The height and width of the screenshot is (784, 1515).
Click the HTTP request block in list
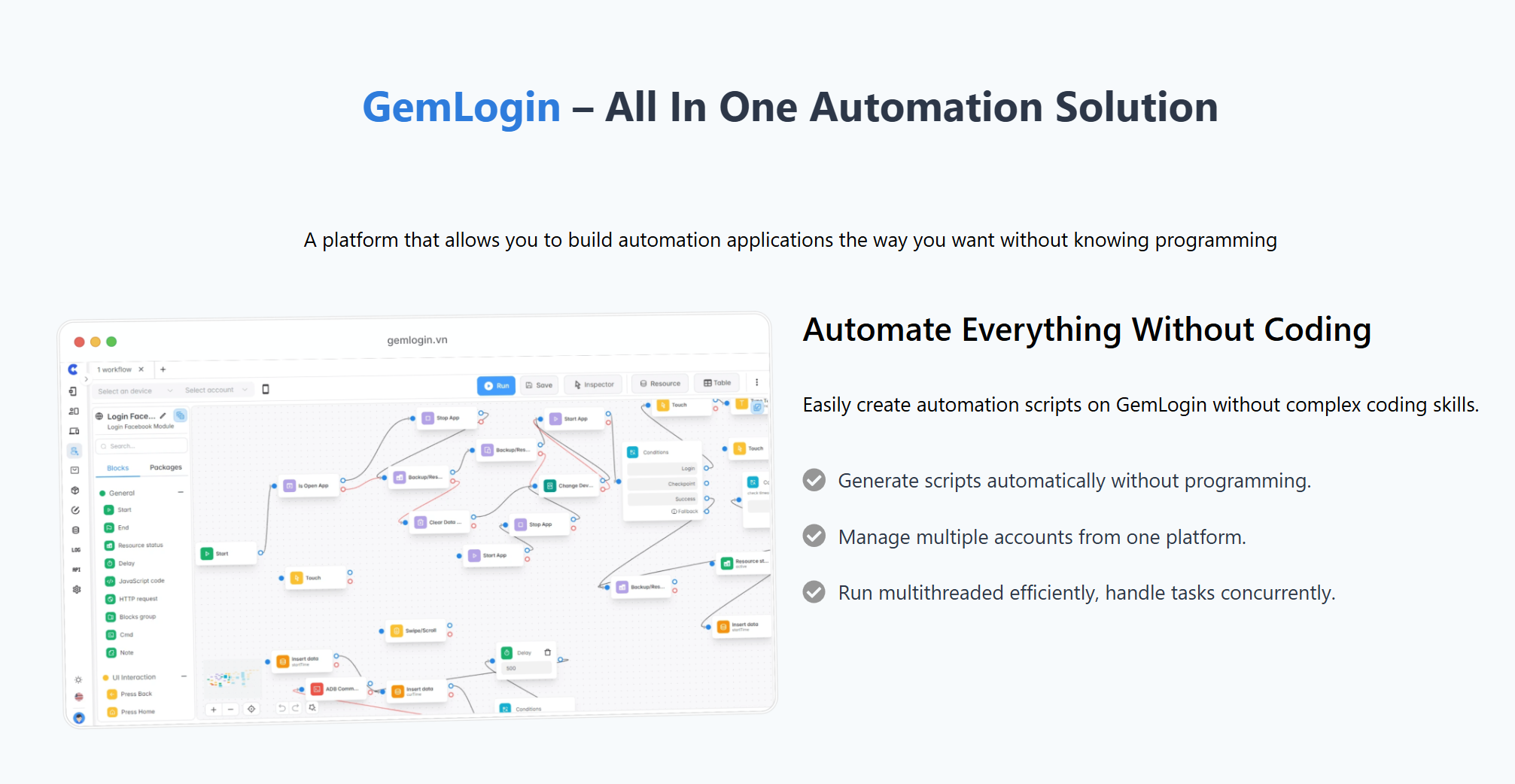pos(132,599)
